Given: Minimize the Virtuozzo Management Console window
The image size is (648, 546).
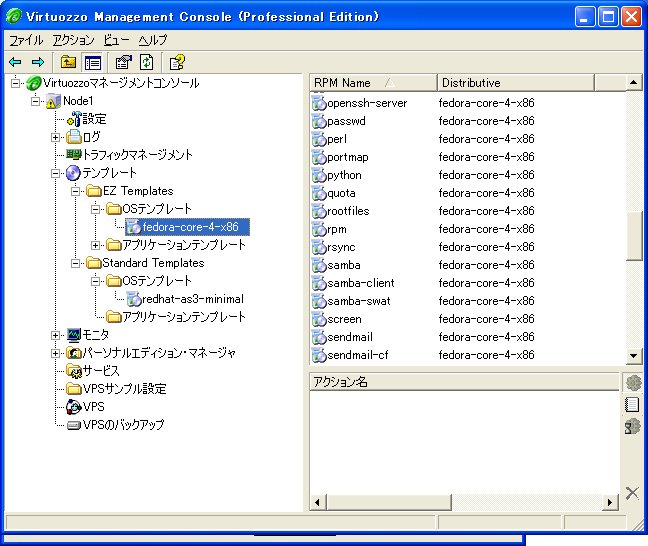Looking at the screenshot, I should click(x=585, y=17).
